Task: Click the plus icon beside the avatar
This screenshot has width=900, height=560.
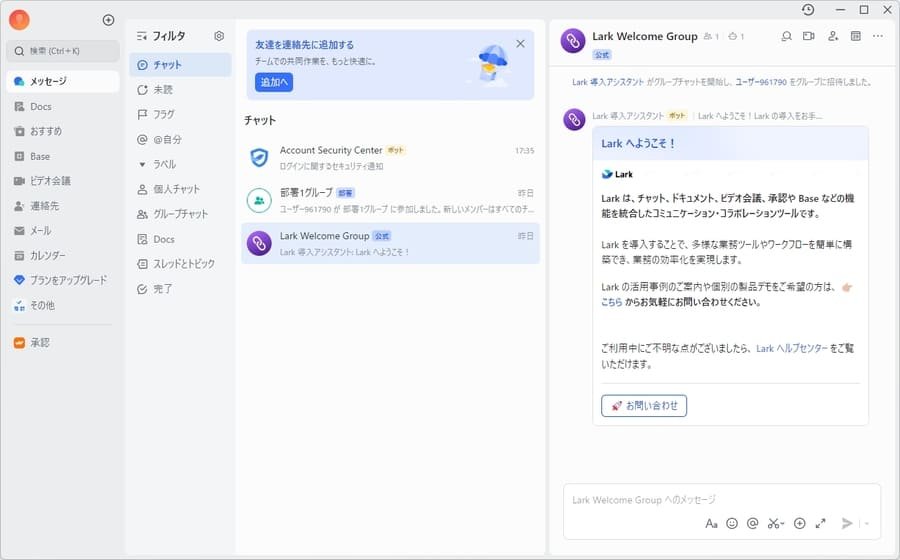Action: point(108,20)
